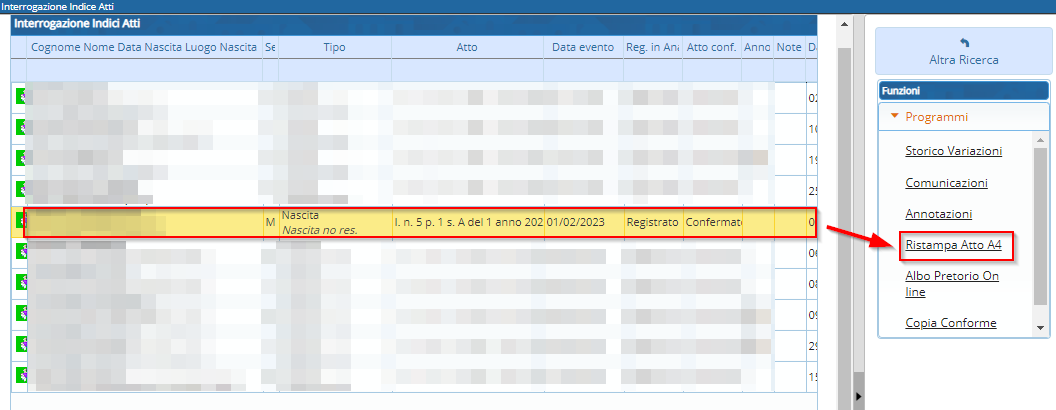Screen dimensions: 1056x410
Task: Open the Comunicazioni link
Action: pos(946,183)
